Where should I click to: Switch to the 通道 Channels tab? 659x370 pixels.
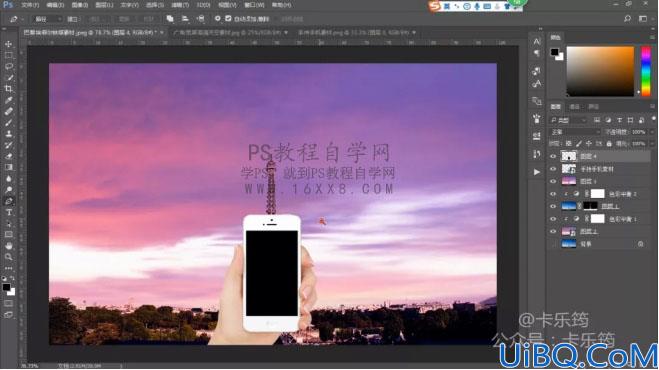point(575,107)
